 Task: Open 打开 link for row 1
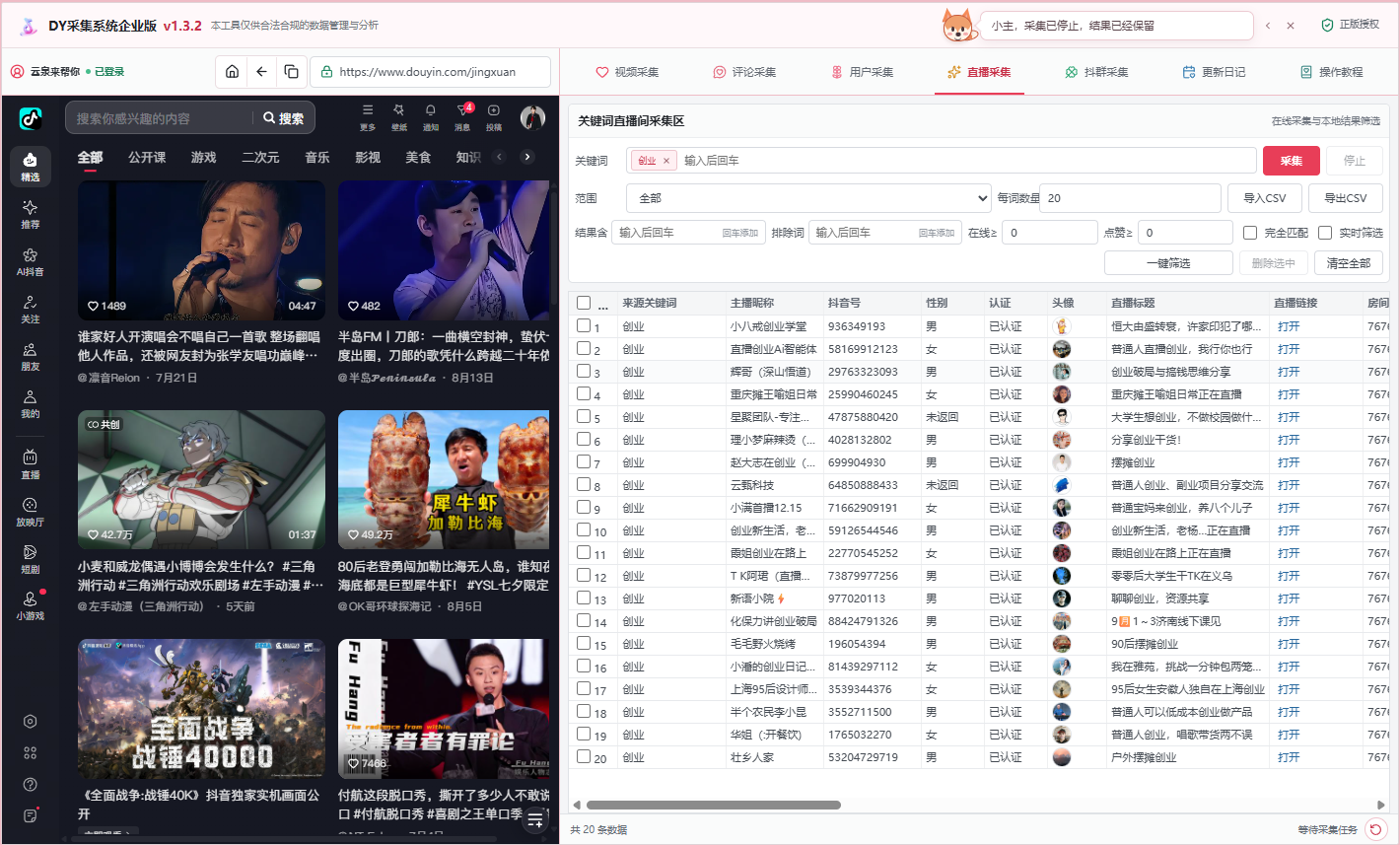click(x=1289, y=326)
